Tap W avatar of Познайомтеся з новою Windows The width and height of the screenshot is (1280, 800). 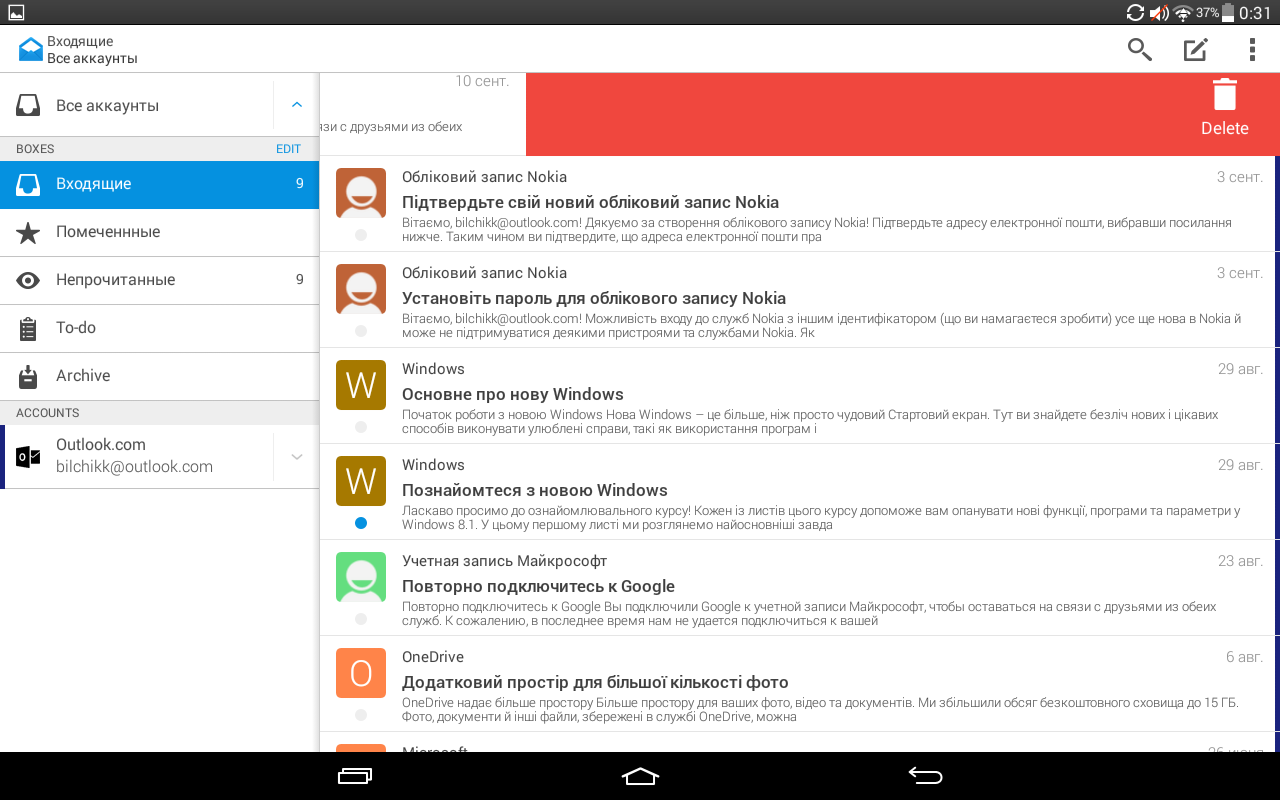coord(361,481)
